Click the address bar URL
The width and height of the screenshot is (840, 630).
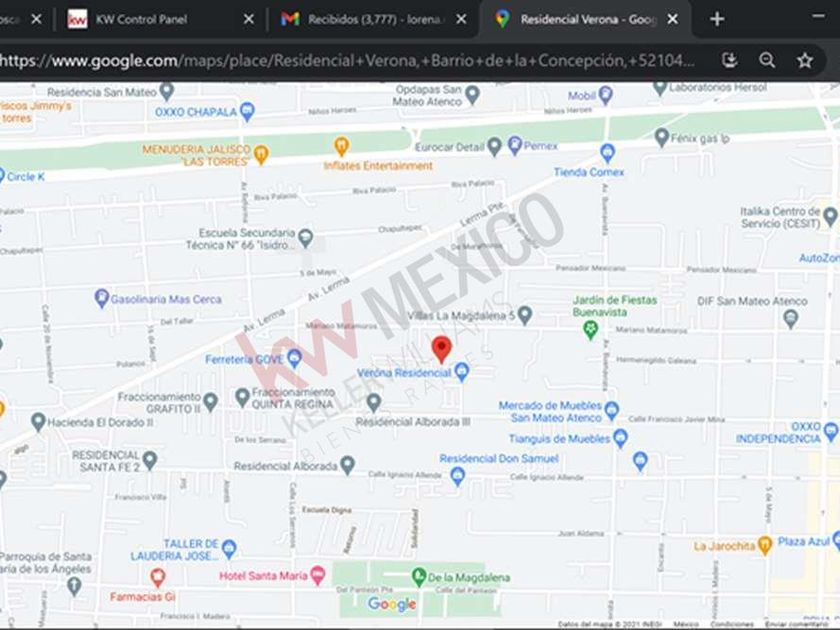tap(348, 61)
